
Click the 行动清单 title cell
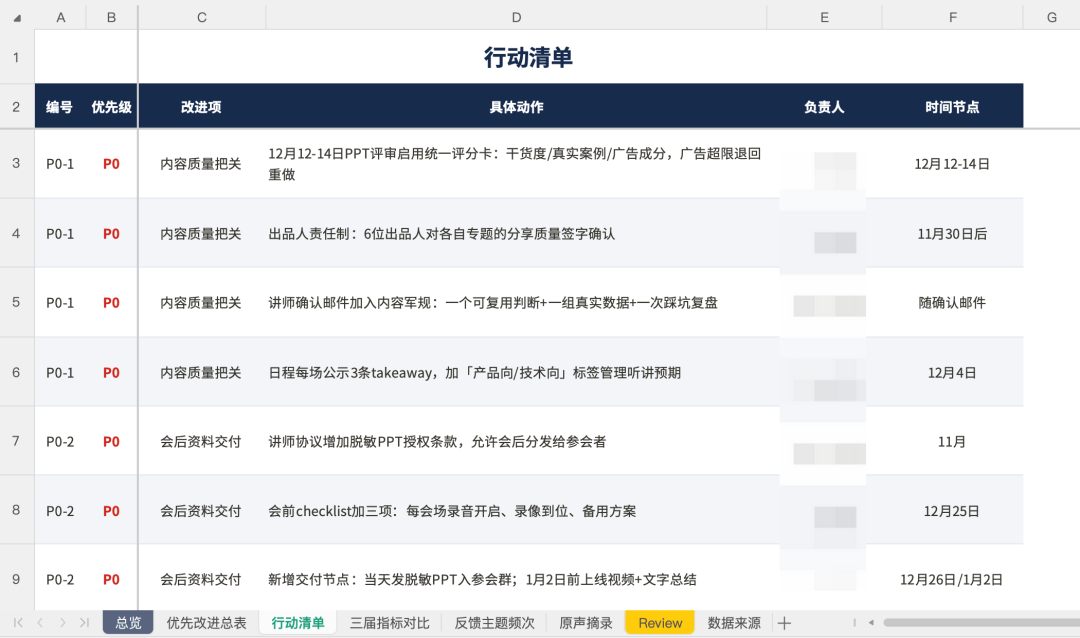528,57
